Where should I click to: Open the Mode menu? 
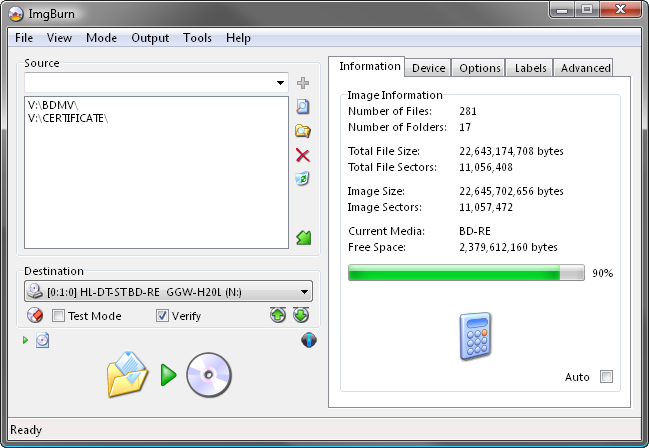pyautogui.click(x=101, y=38)
